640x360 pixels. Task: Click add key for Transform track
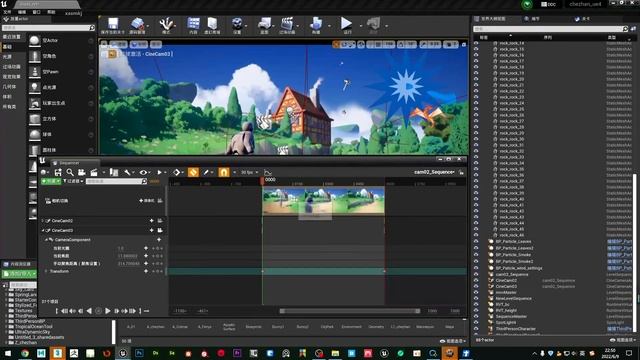pyautogui.click(x=146, y=271)
